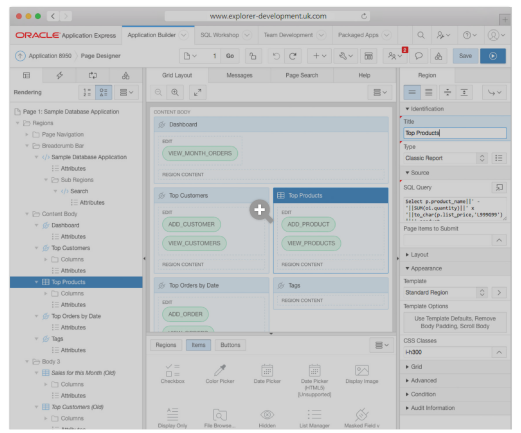This screenshot has height=433, width=521.
Task: Open Team Development tab dropdown arrow
Action: (x=321, y=35)
